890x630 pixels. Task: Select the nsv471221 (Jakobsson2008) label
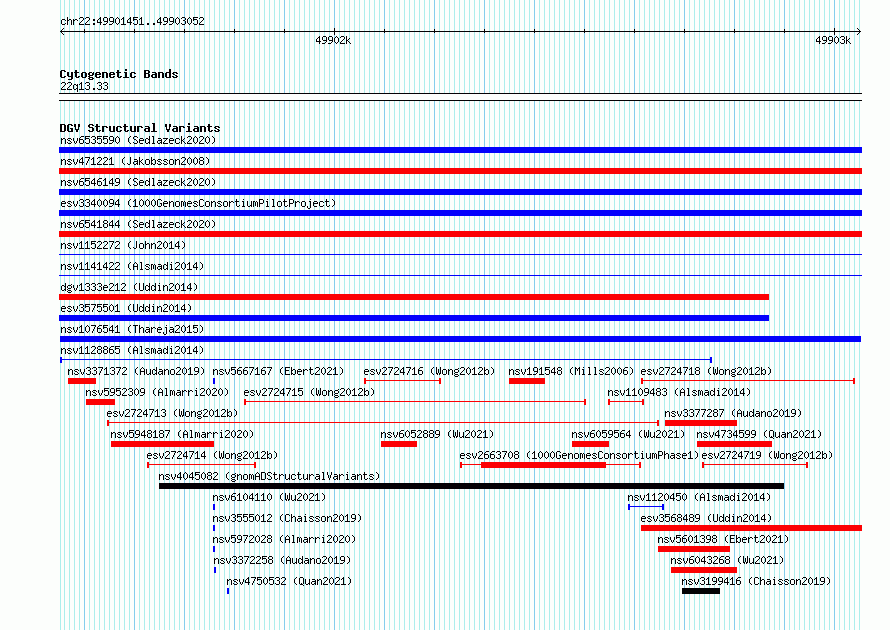(135, 161)
